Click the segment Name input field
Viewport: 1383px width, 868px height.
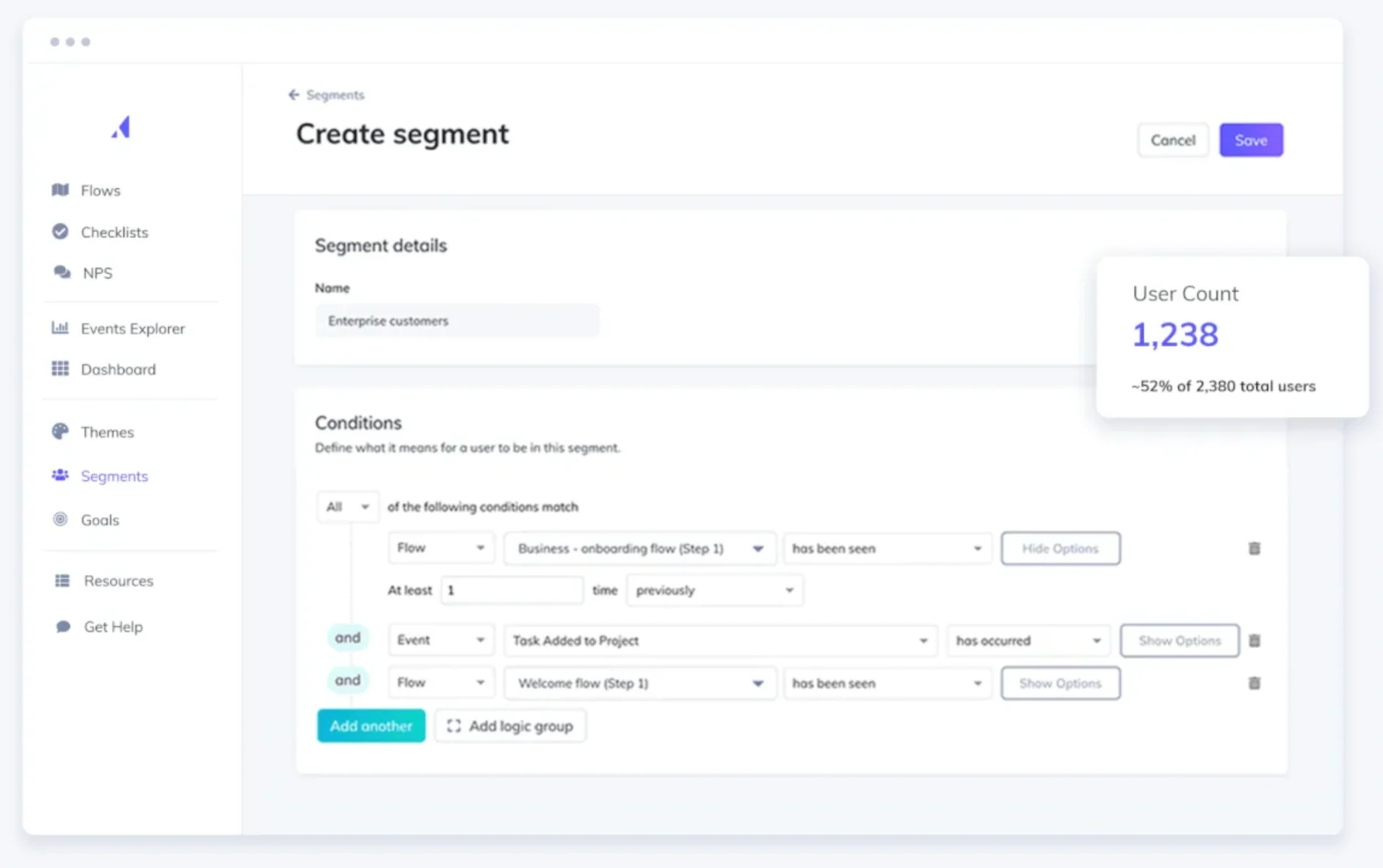click(457, 321)
